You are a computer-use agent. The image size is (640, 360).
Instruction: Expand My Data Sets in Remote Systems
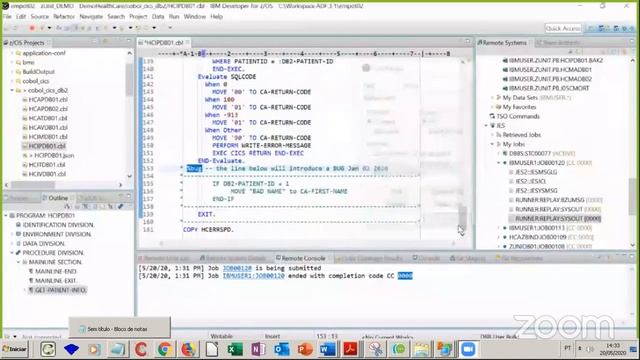(492, 98)
